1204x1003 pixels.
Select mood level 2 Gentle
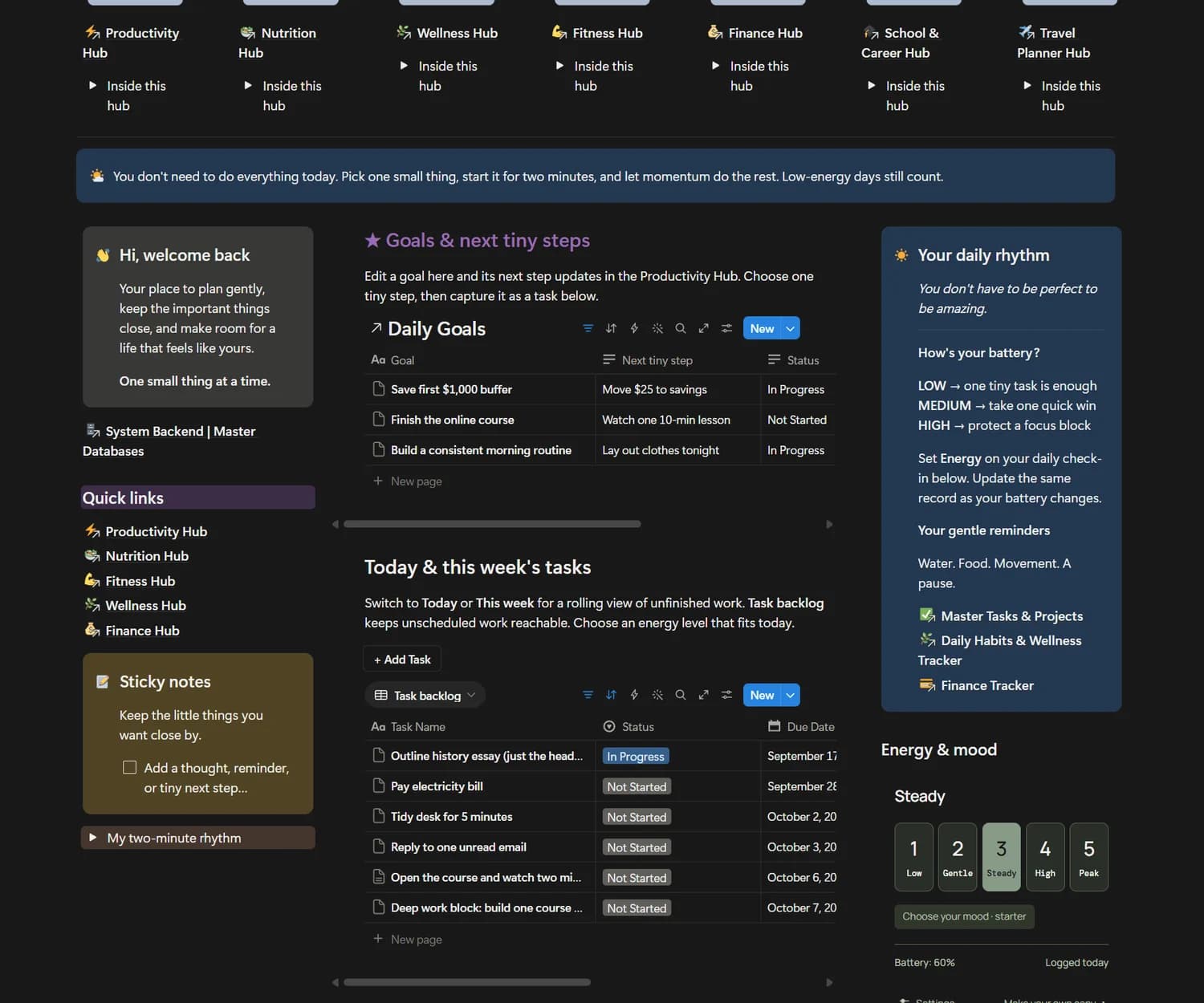958,857
